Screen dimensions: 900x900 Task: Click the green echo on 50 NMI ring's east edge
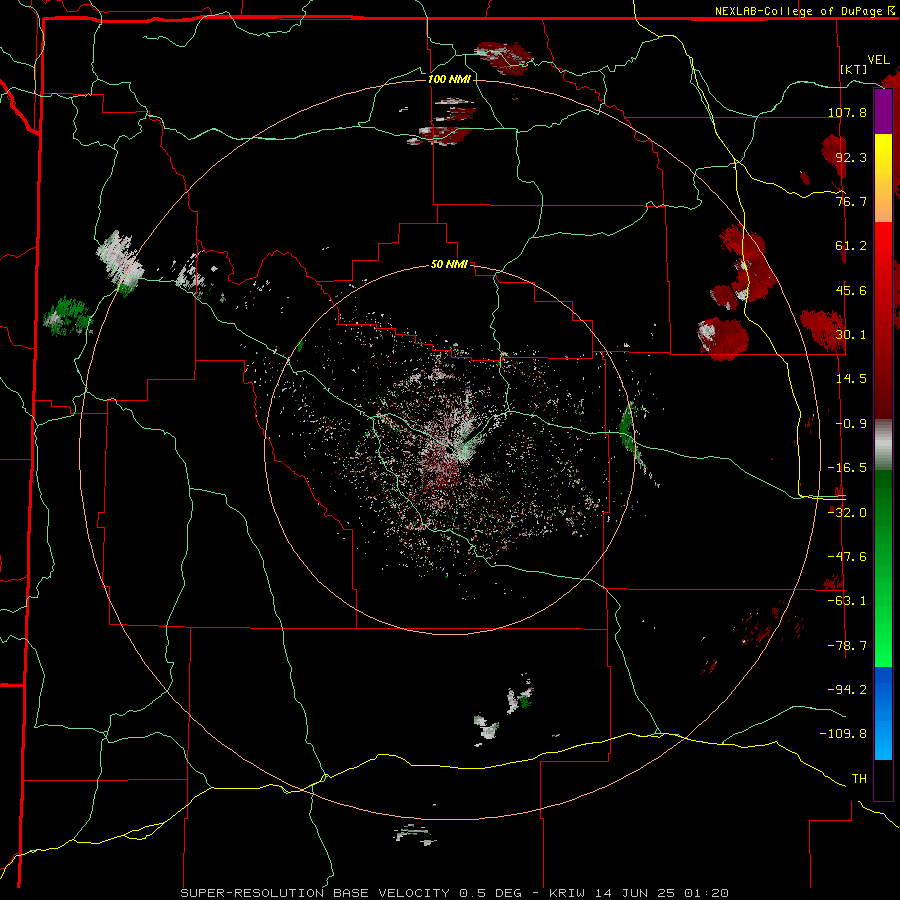click(627, 427)
